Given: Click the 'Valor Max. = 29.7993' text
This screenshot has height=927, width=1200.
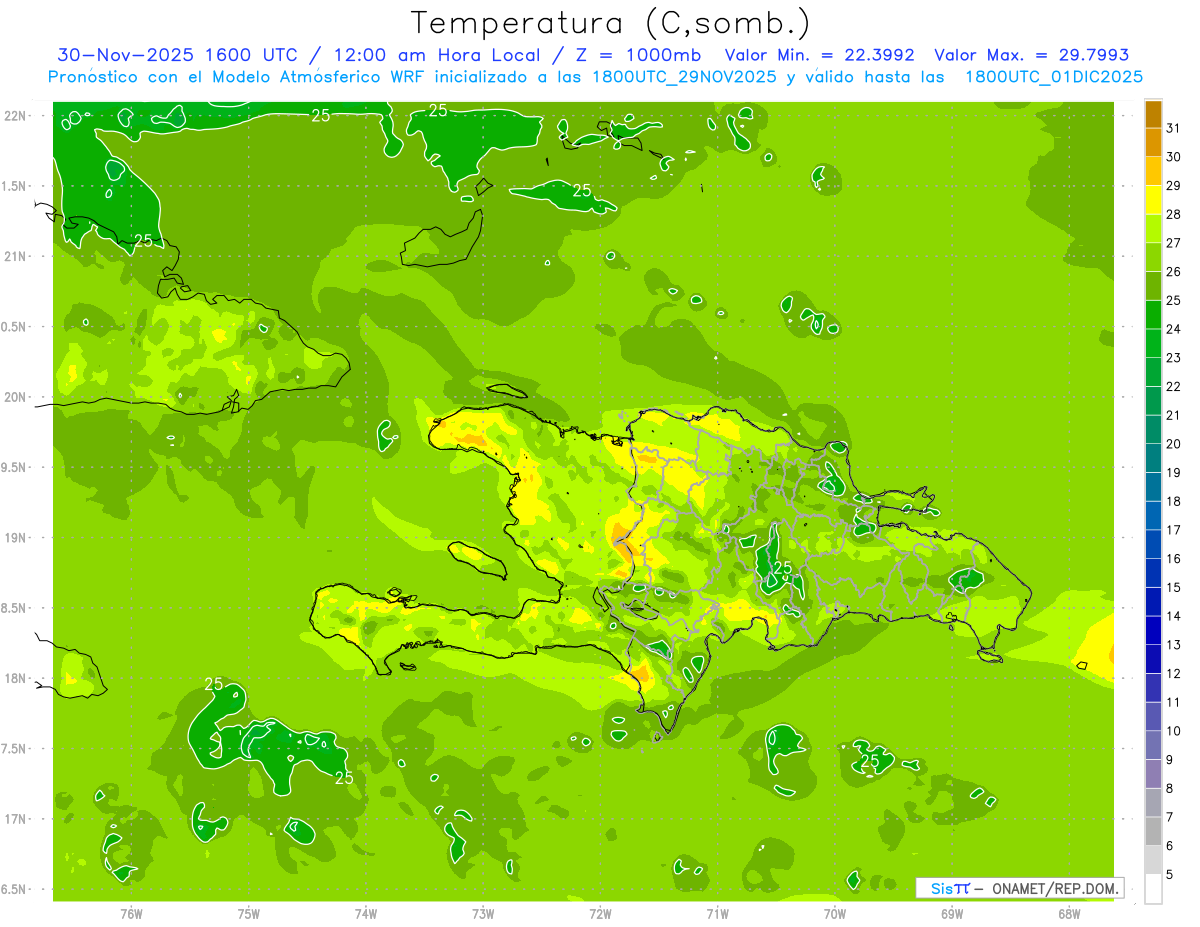Looking at the screenshot, I should (1032, 55).
